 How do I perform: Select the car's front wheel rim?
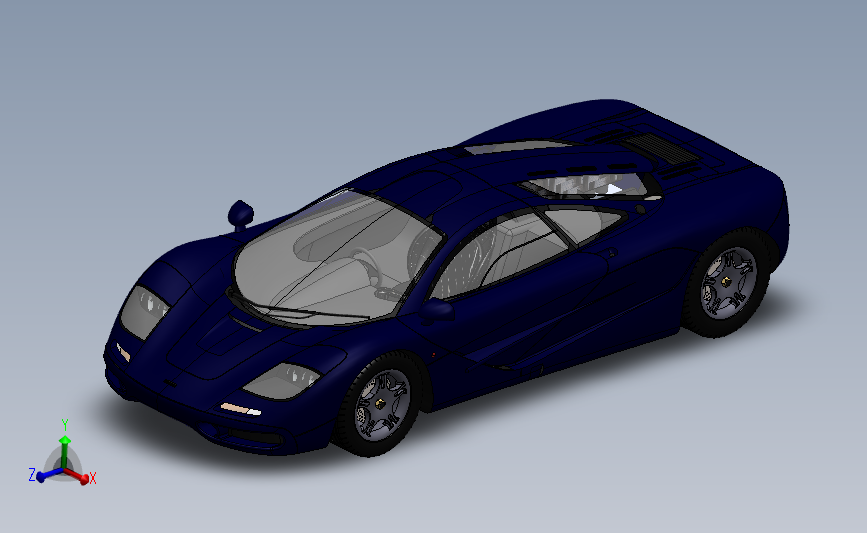coord(382,405)
